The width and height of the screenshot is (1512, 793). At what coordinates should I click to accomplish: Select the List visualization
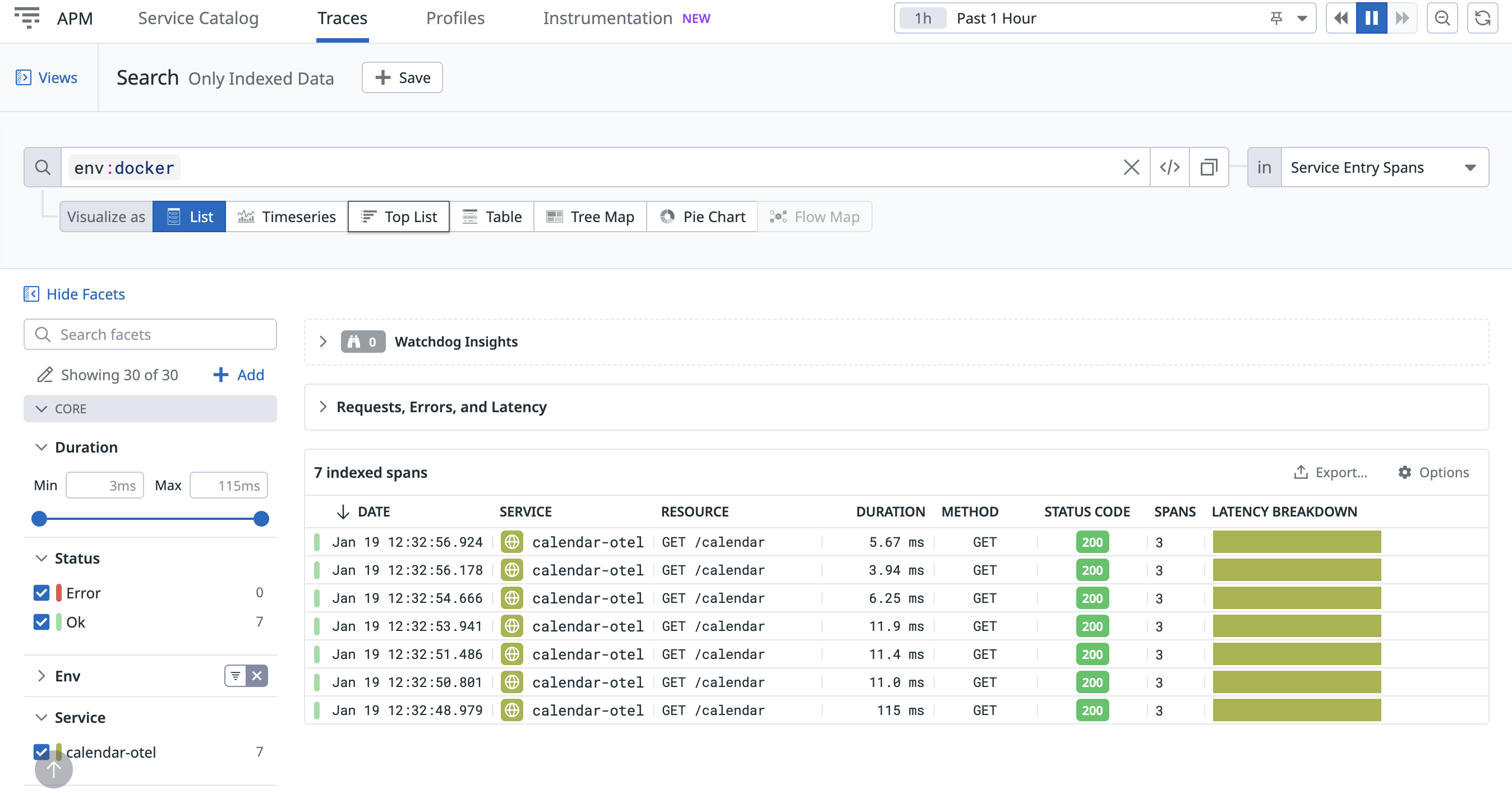[189, 216]
